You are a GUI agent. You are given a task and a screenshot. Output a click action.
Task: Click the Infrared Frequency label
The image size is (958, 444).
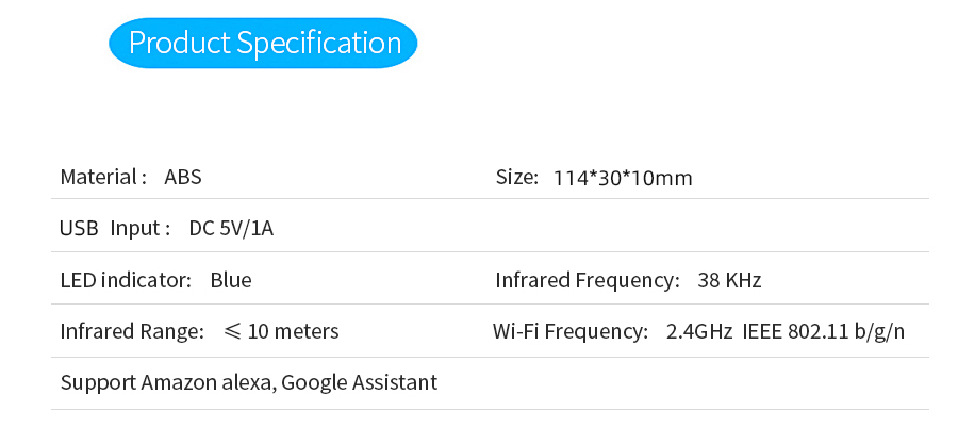click(587, 280)
